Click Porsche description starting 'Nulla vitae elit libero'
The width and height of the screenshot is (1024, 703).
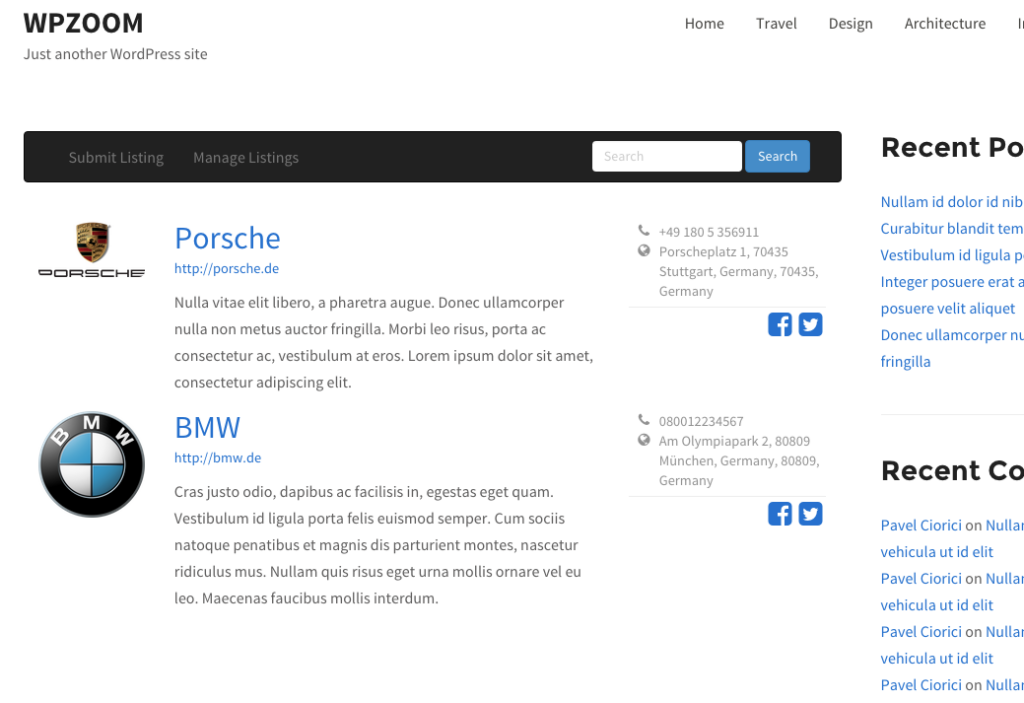(384, 342)
